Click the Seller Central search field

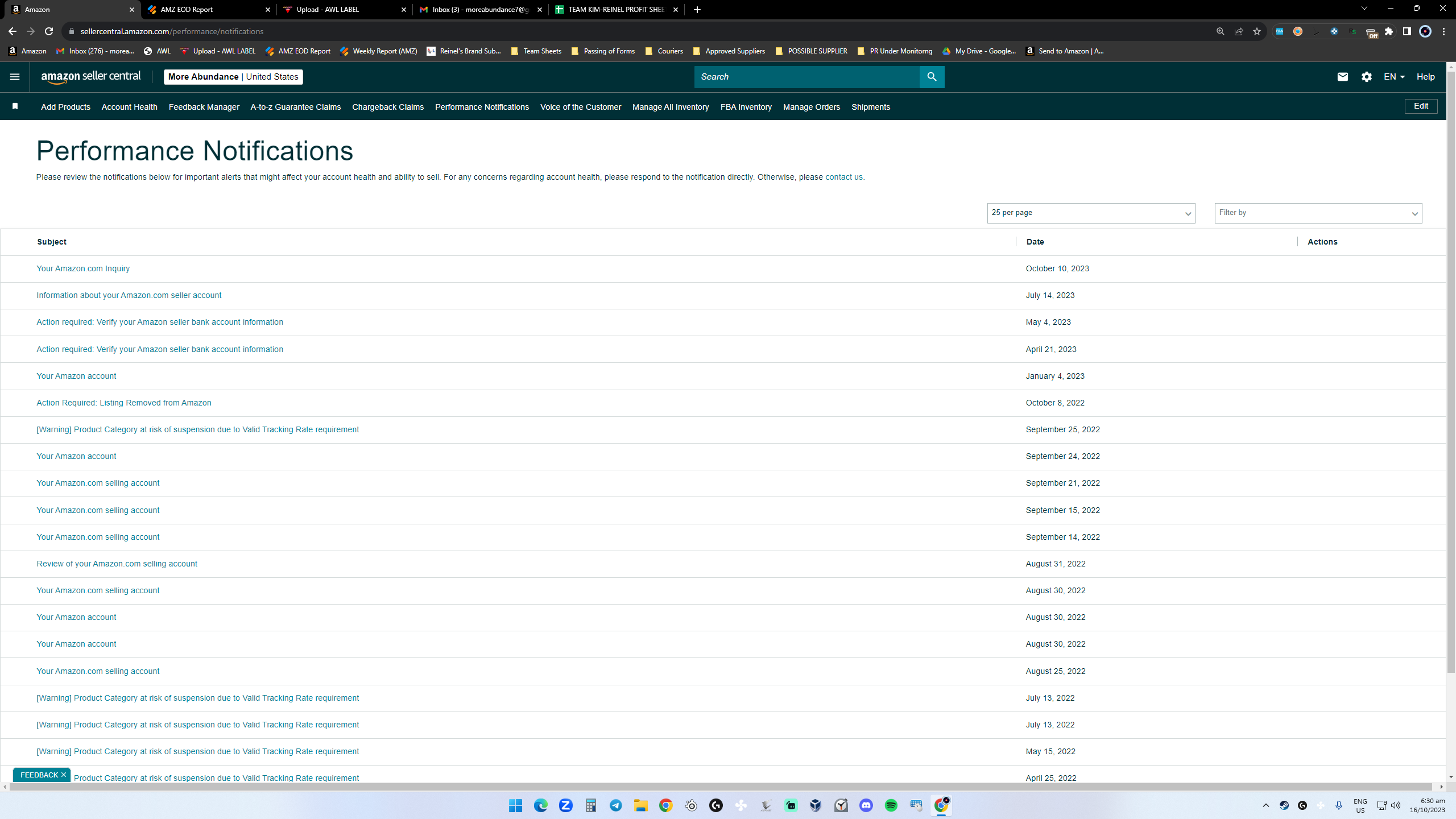click(806, 77)
